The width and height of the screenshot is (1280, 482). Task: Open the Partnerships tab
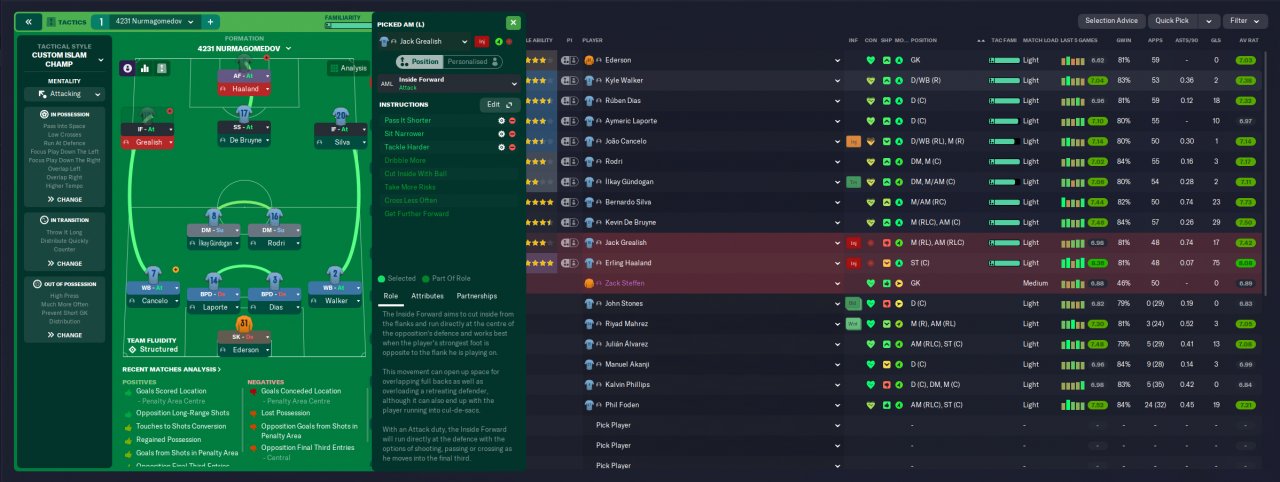point(476,296)
